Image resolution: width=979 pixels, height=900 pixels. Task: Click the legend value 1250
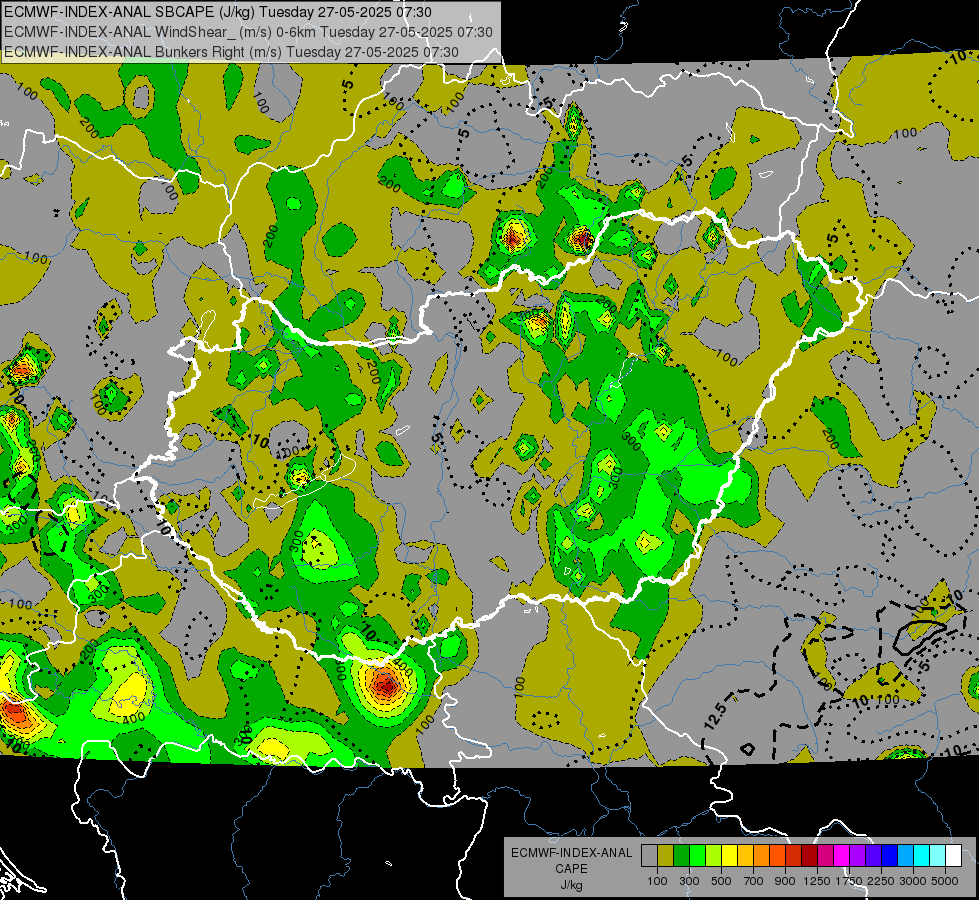817,881
